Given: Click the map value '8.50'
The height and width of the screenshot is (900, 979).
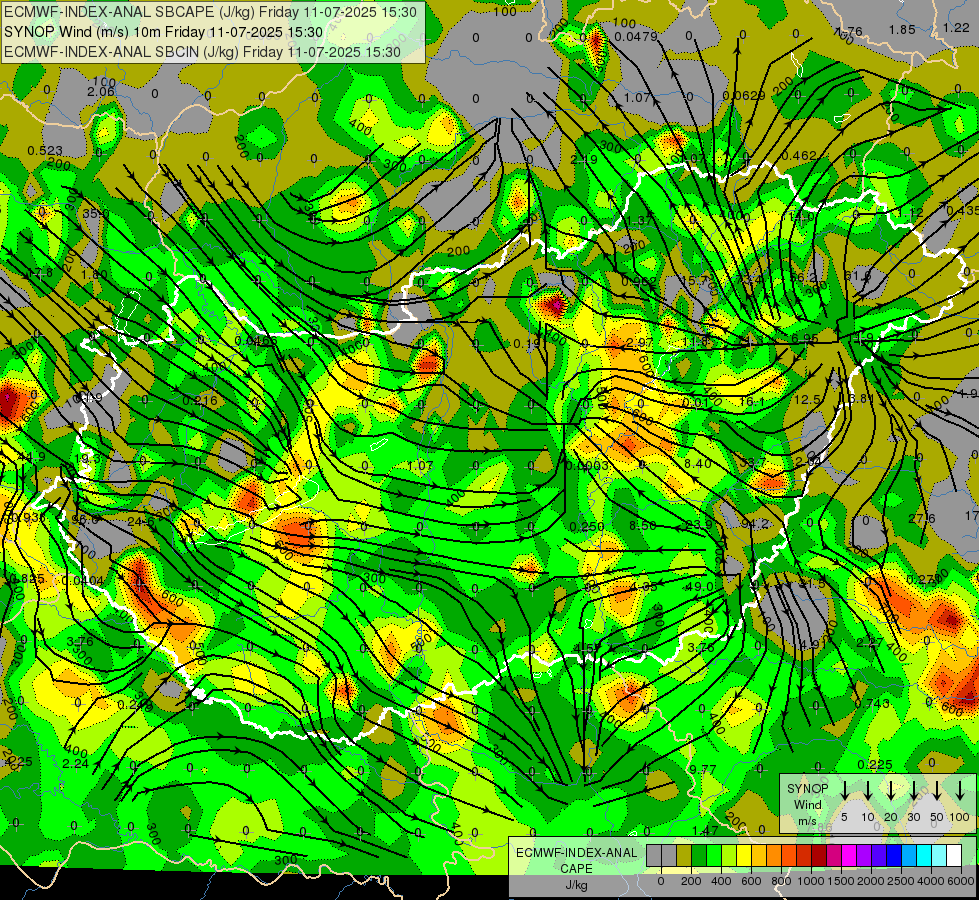Looking at the screenshot, I should (x=642, y=525).
